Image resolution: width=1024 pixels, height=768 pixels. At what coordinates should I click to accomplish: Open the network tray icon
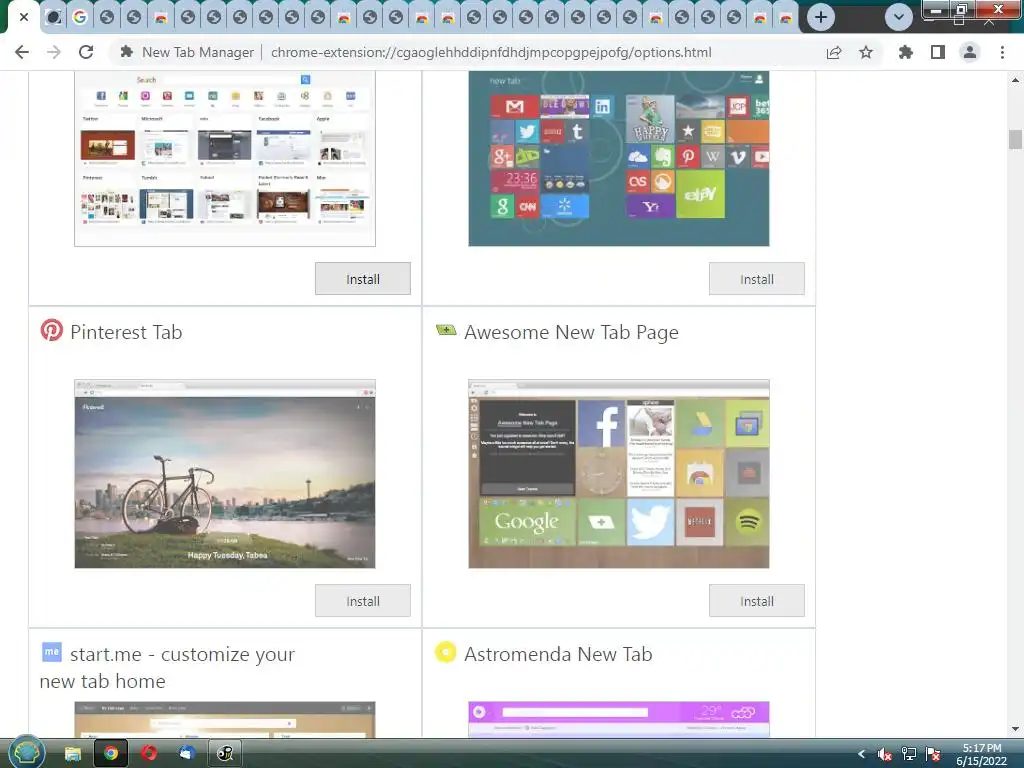point(909,754)
